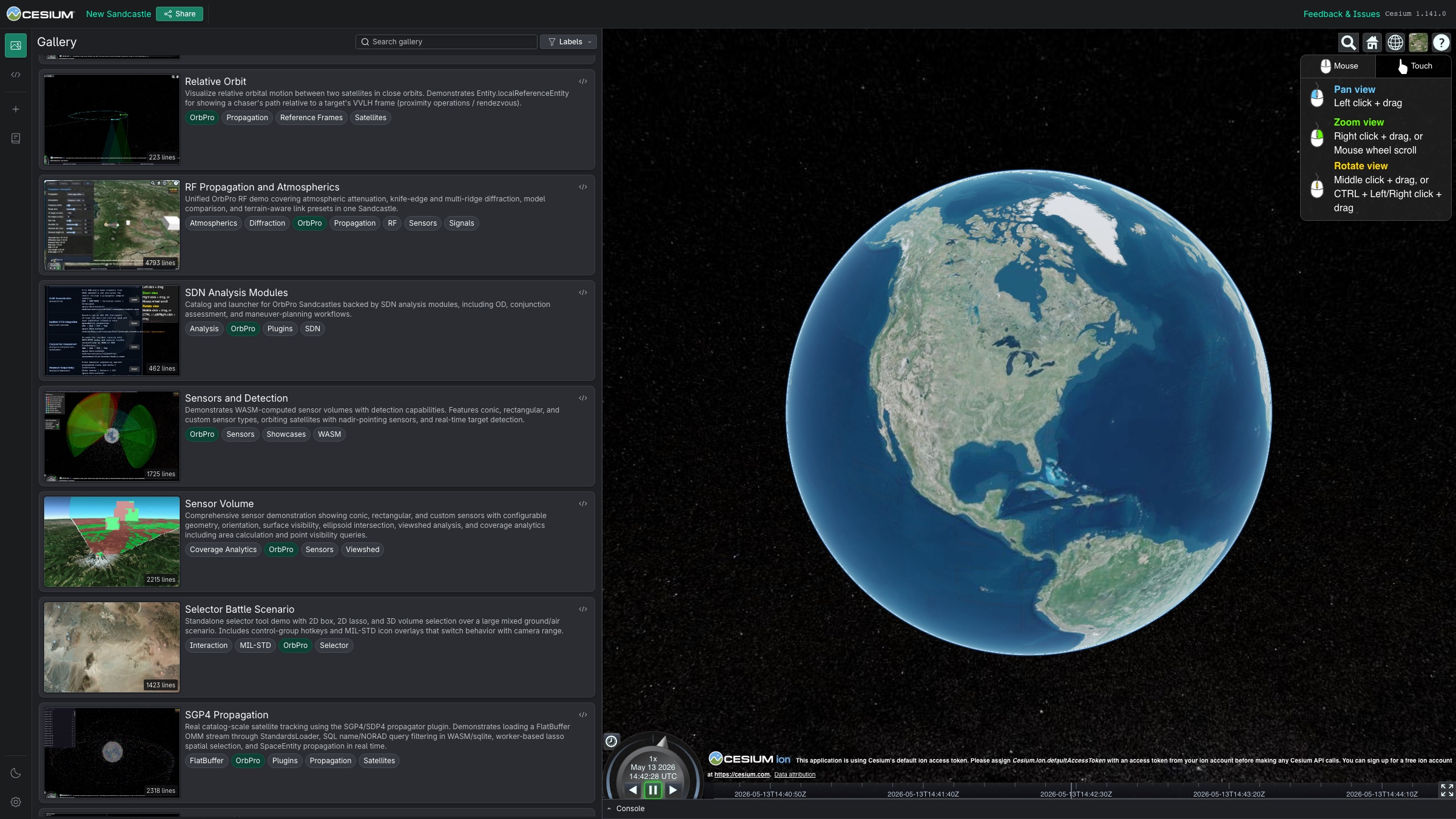Focus the Search gallery field

click(x=447, y=42)
